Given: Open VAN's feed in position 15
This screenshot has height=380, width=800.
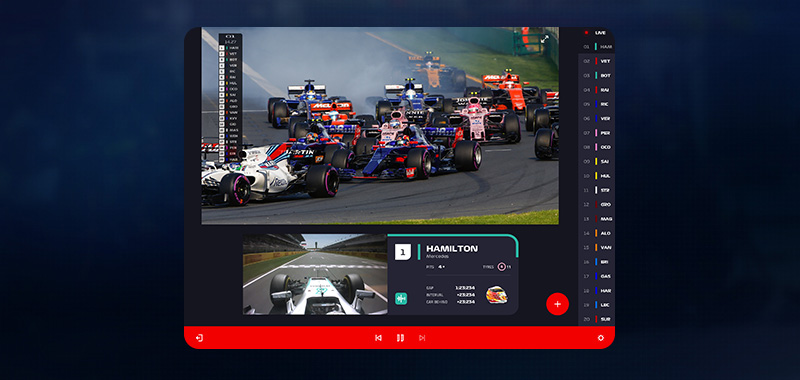Looking at the screenshot, I should [x=596, y=247].
